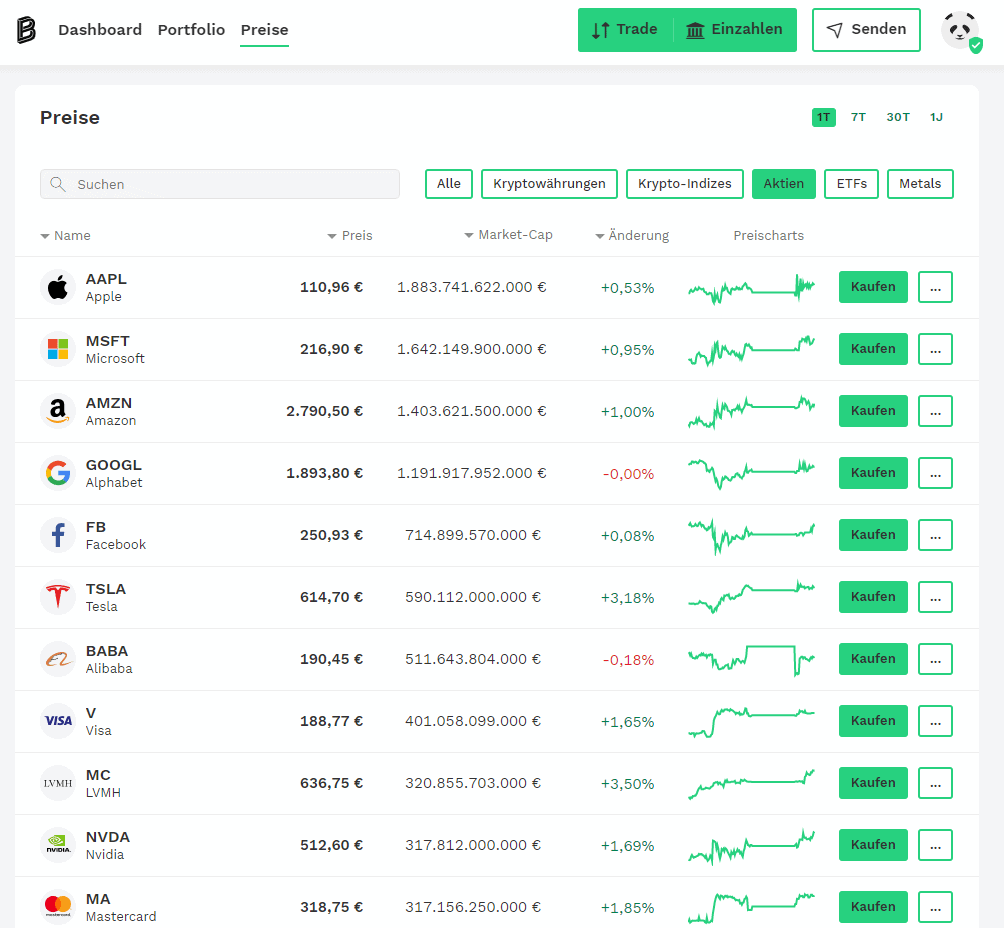Click the 714.899.570.000 € market cap
The height and width of the screenshot is (928, 1004).
click(x=473, y=535)
